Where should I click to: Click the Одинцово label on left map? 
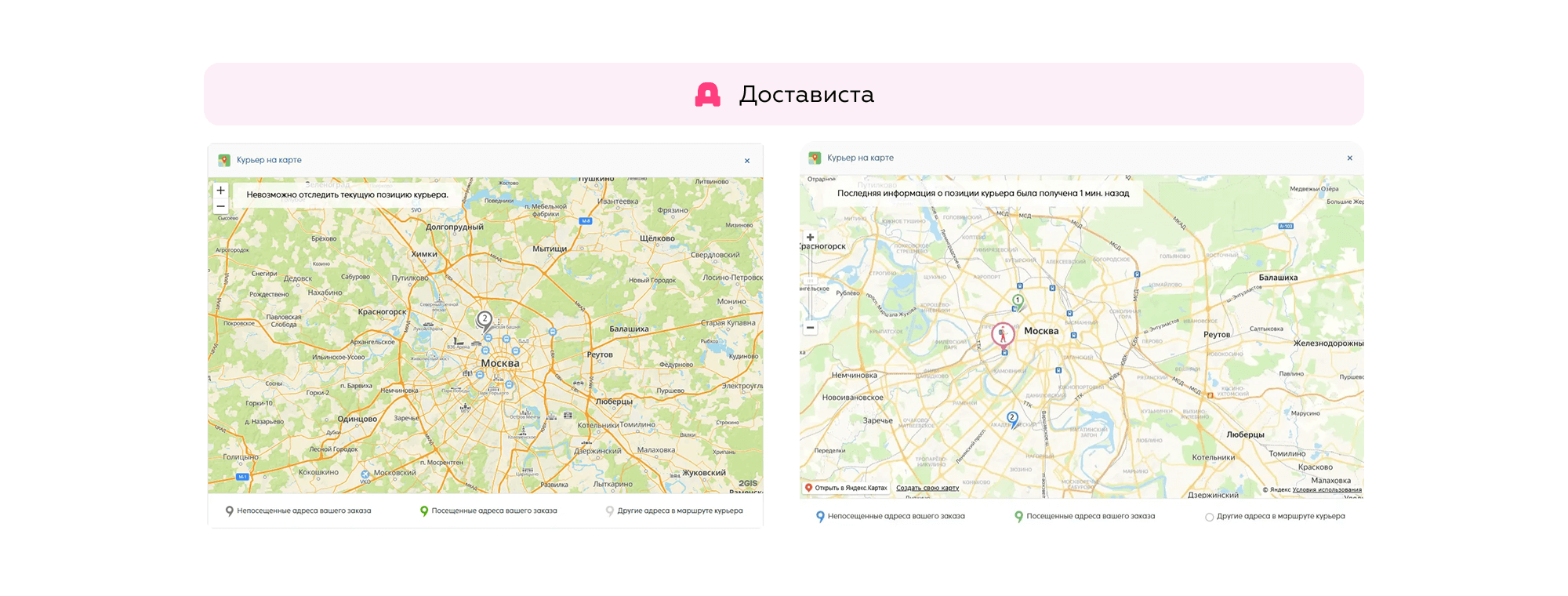(358, 420)
